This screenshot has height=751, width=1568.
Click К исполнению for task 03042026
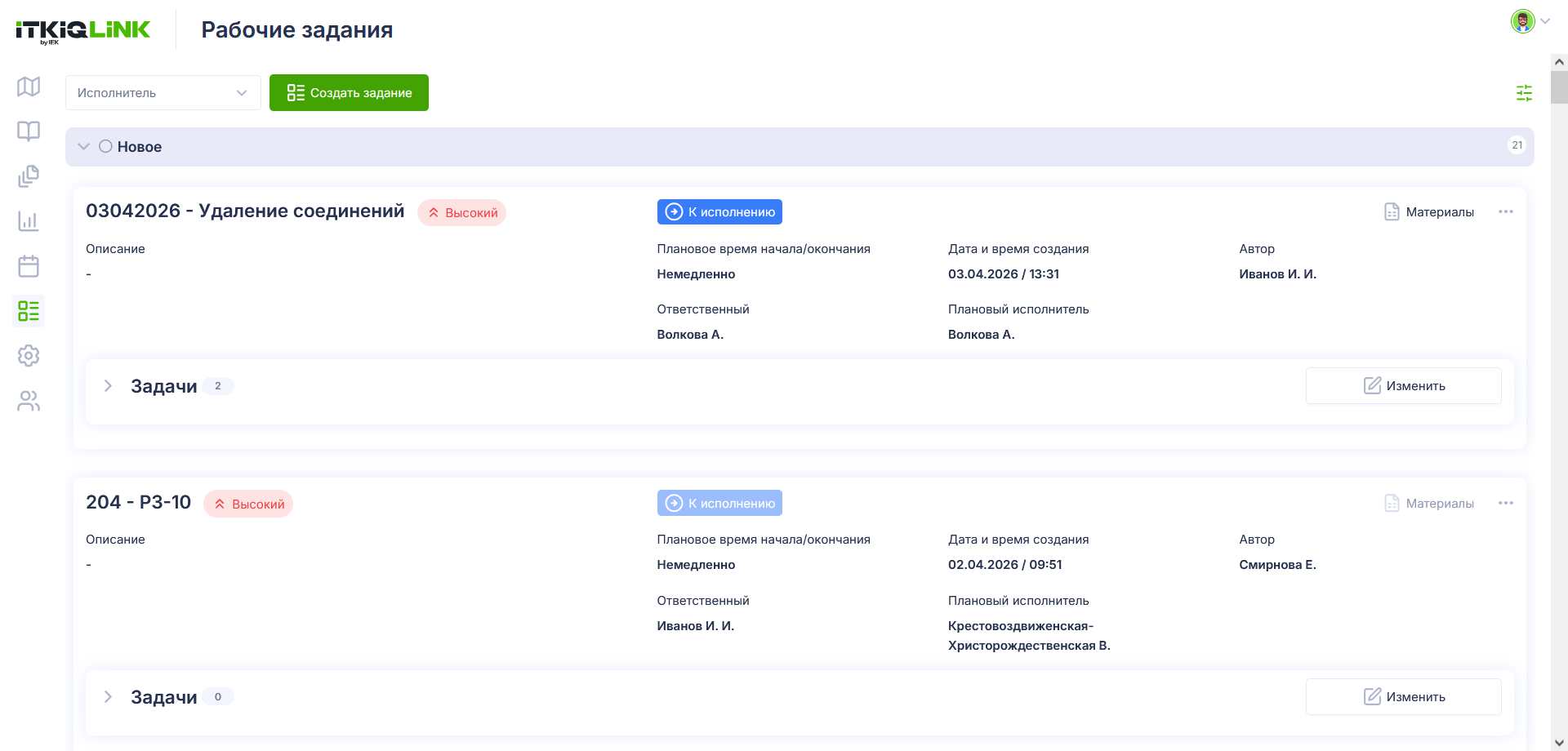click(719, 212)
